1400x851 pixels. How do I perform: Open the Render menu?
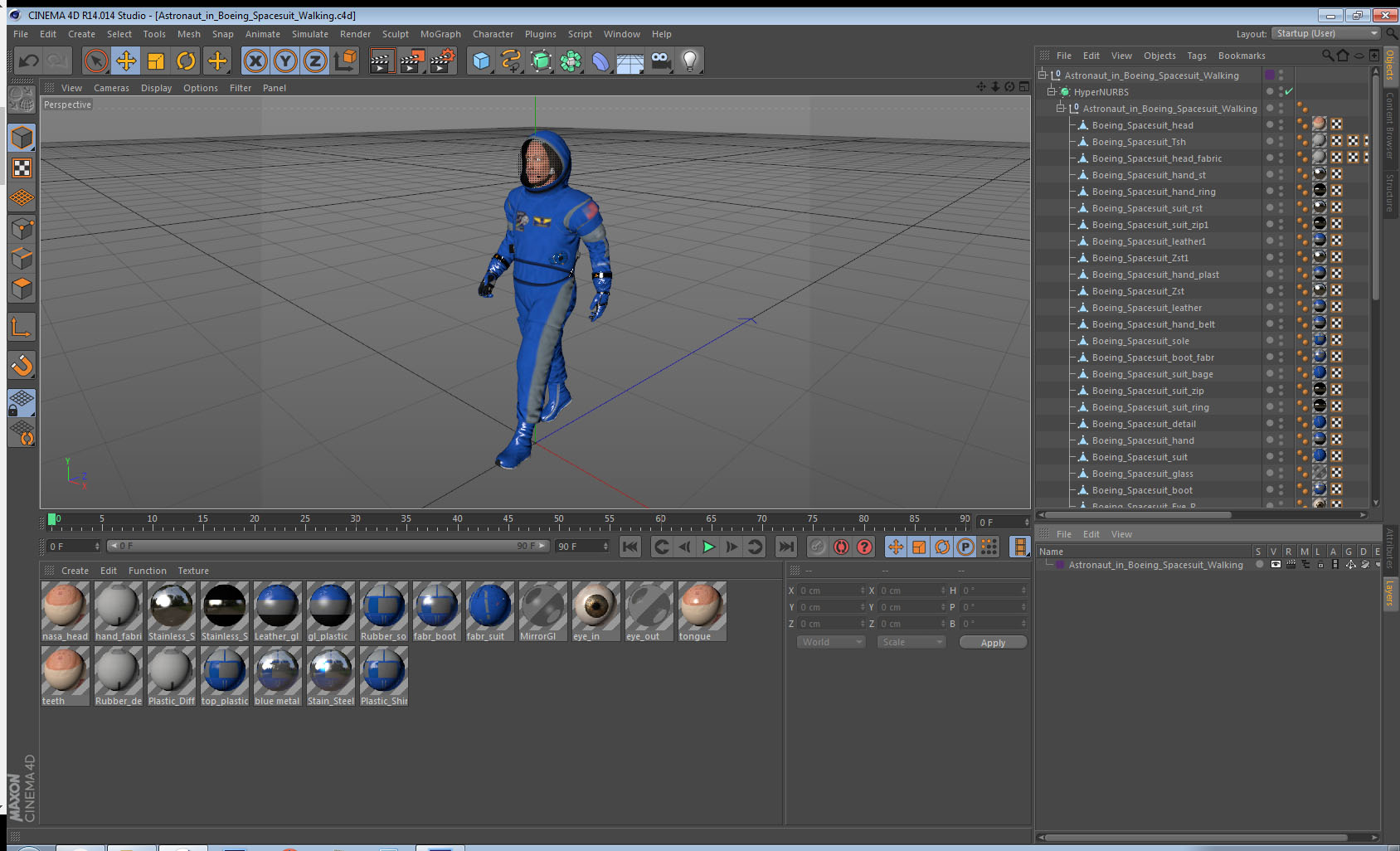click(x=355, y=34)
